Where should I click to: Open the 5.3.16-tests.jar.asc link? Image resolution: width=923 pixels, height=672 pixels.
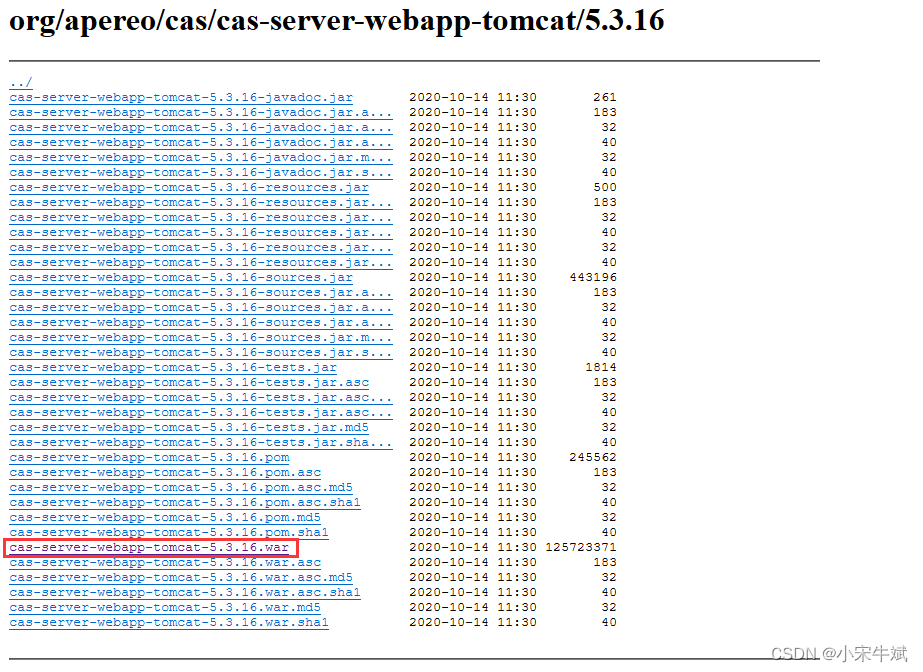click(x=189, y=382)
